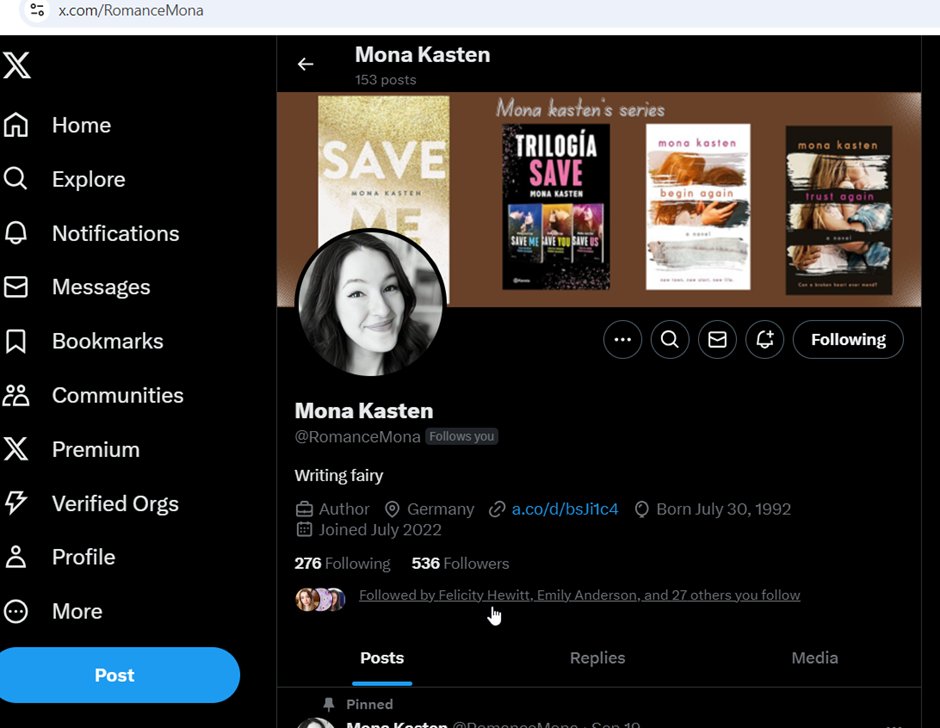Switch to the Posts tab

tap(382, 658)
